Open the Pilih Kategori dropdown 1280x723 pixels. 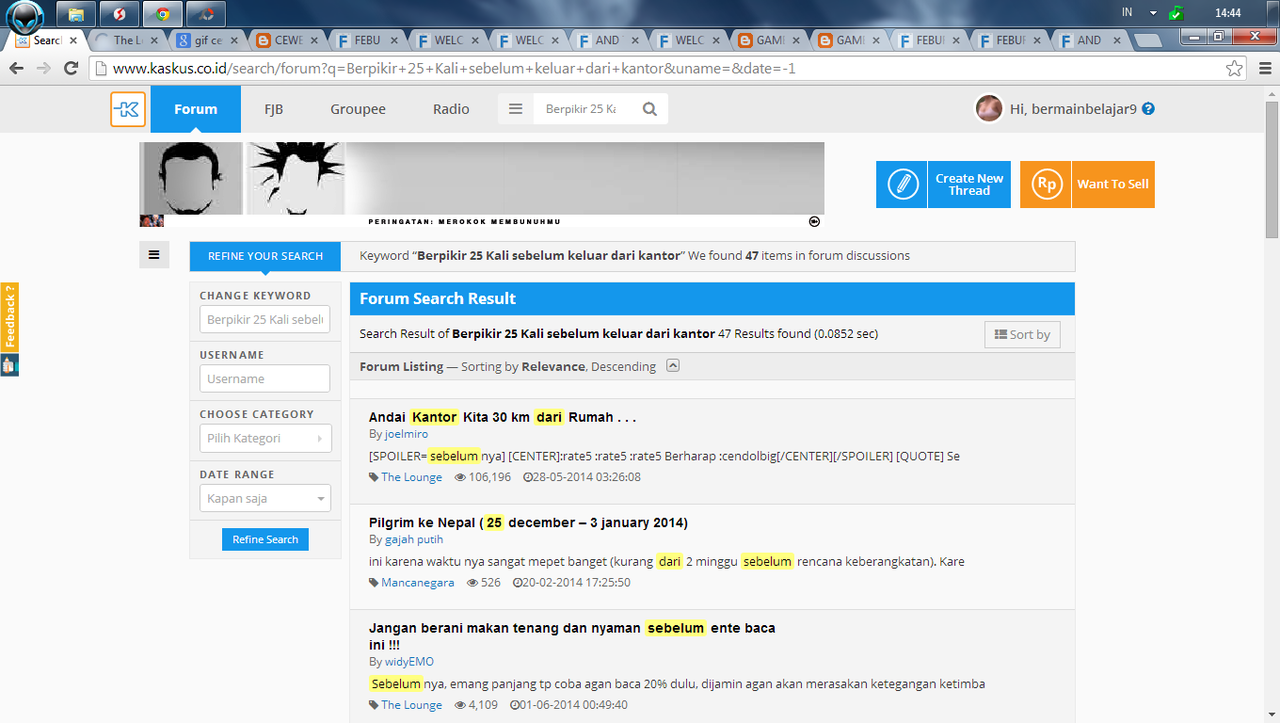tap(265, 438)
